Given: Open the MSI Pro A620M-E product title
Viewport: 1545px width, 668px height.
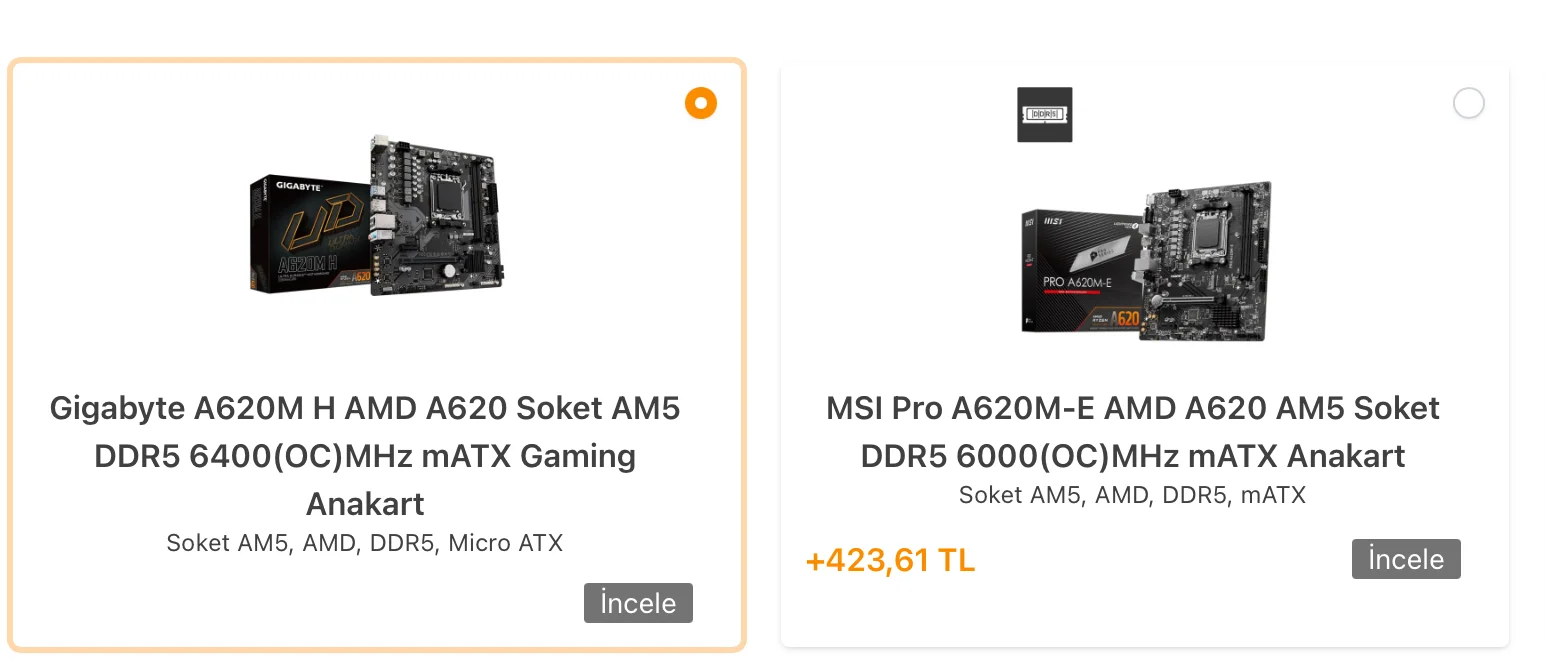Looking at the screenshot, I should (x=1132, y=432).
